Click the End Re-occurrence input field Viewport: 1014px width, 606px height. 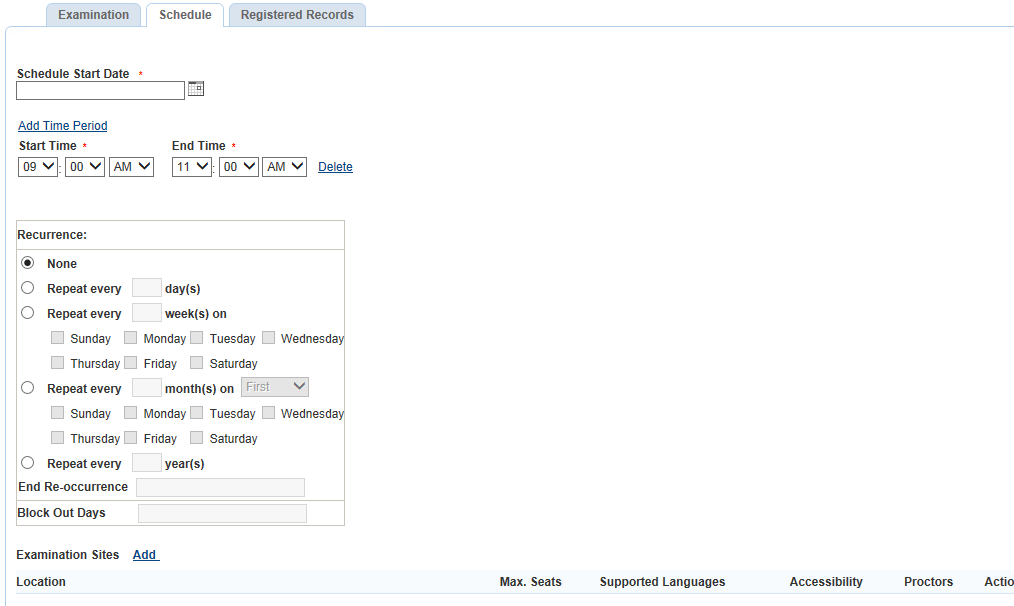[x=220, y=488]
